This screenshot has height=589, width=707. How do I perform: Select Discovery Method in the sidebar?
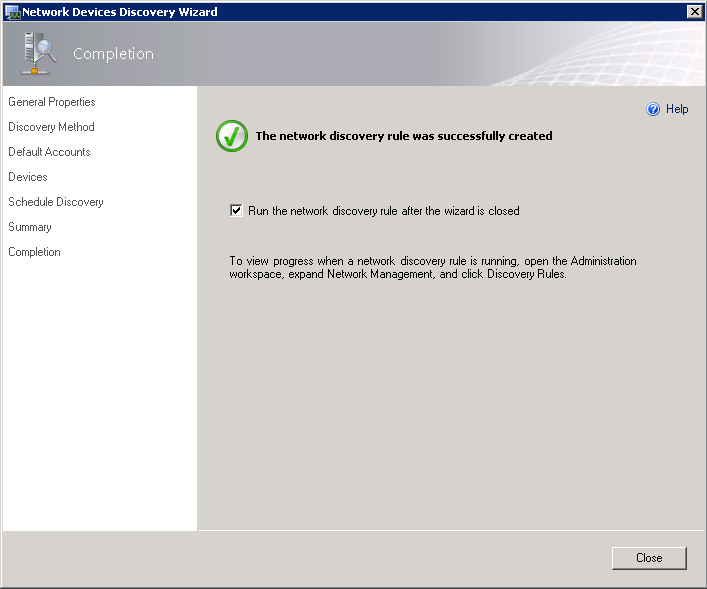point(51,127)
